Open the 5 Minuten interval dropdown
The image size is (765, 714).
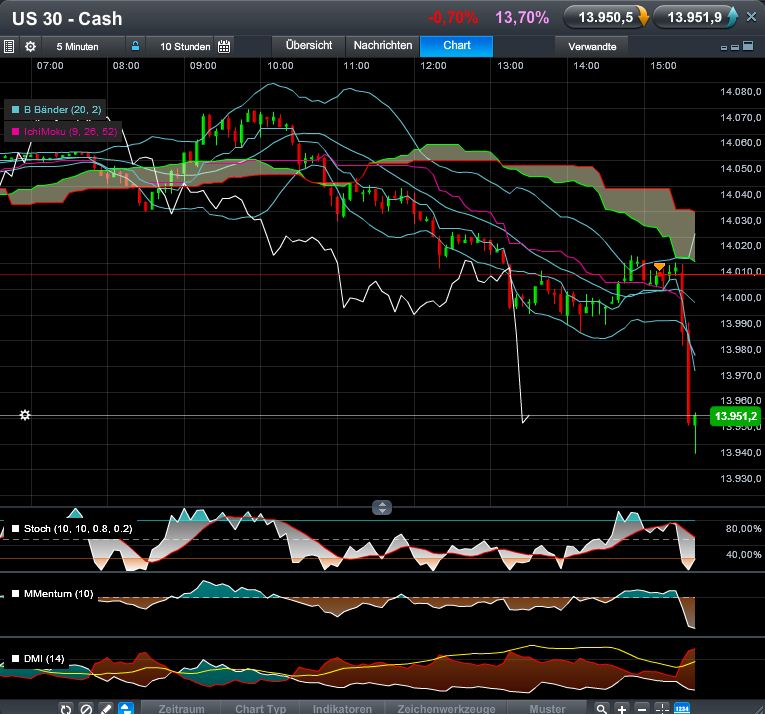78,47
